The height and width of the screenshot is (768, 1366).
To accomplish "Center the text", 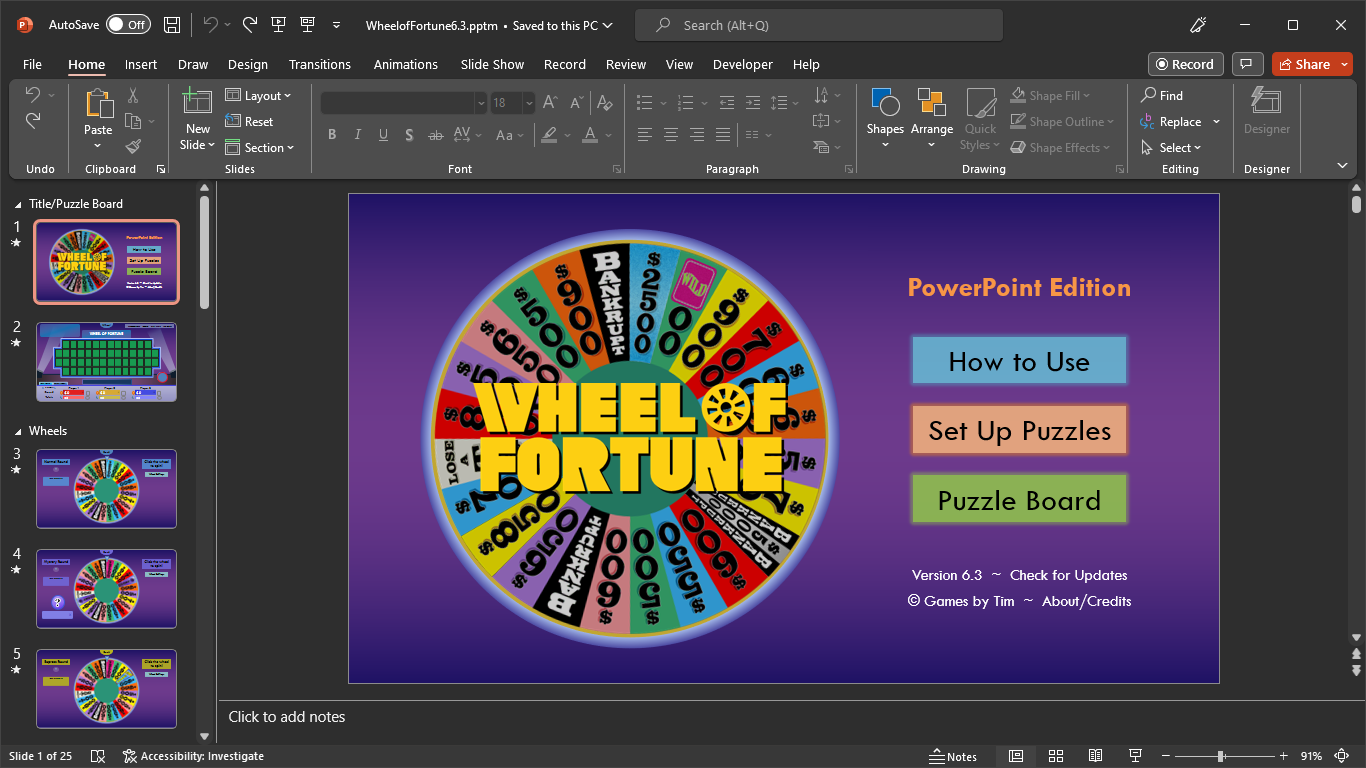I will tap(671, 134).
